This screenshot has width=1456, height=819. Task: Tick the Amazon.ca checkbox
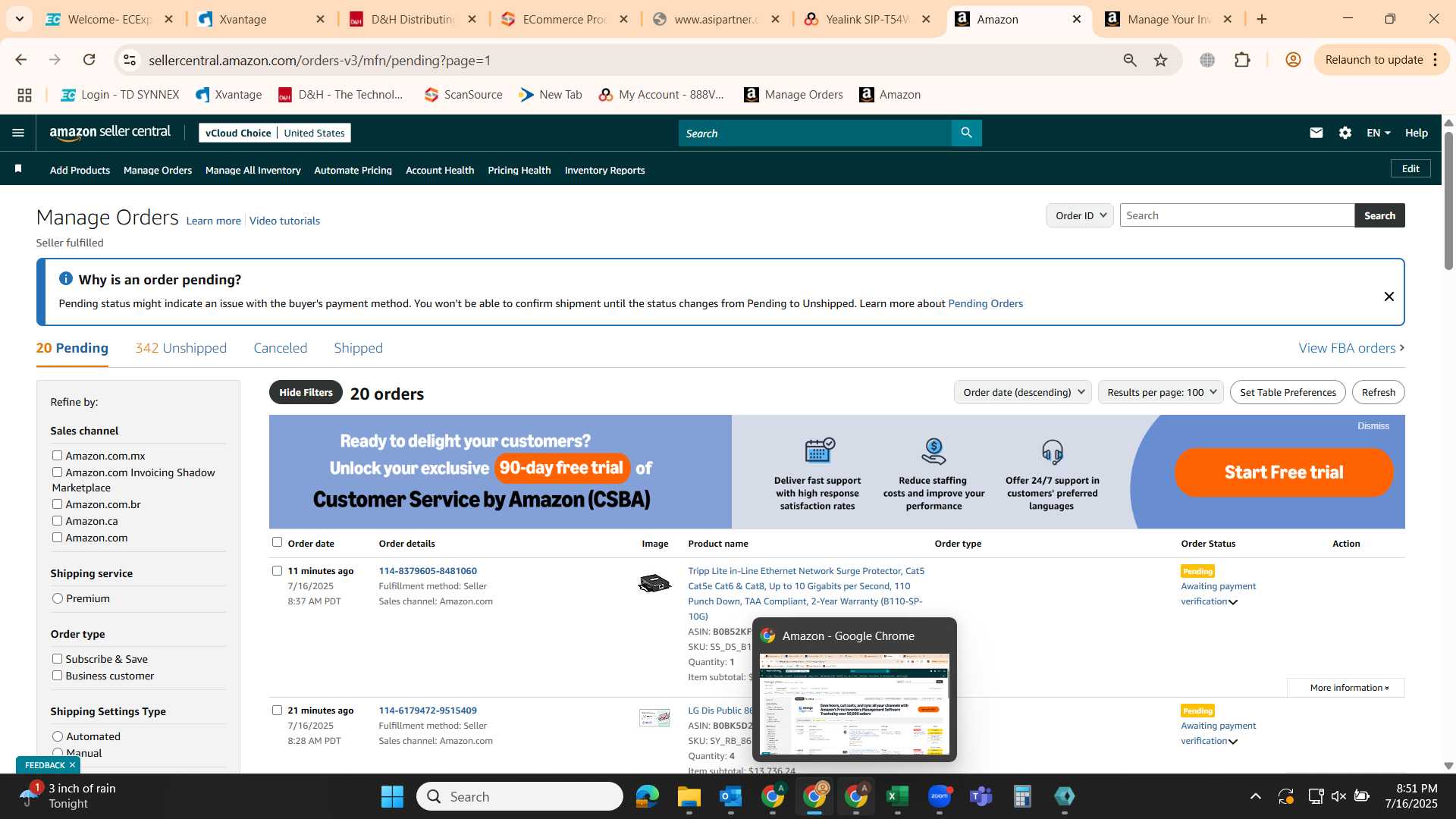click(57, 520)
